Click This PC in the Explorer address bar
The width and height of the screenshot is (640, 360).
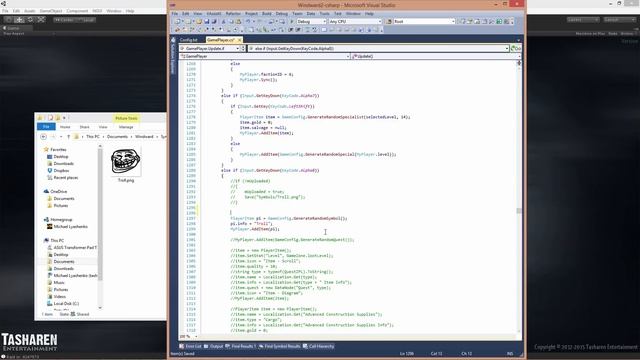(x=93, y=137)
